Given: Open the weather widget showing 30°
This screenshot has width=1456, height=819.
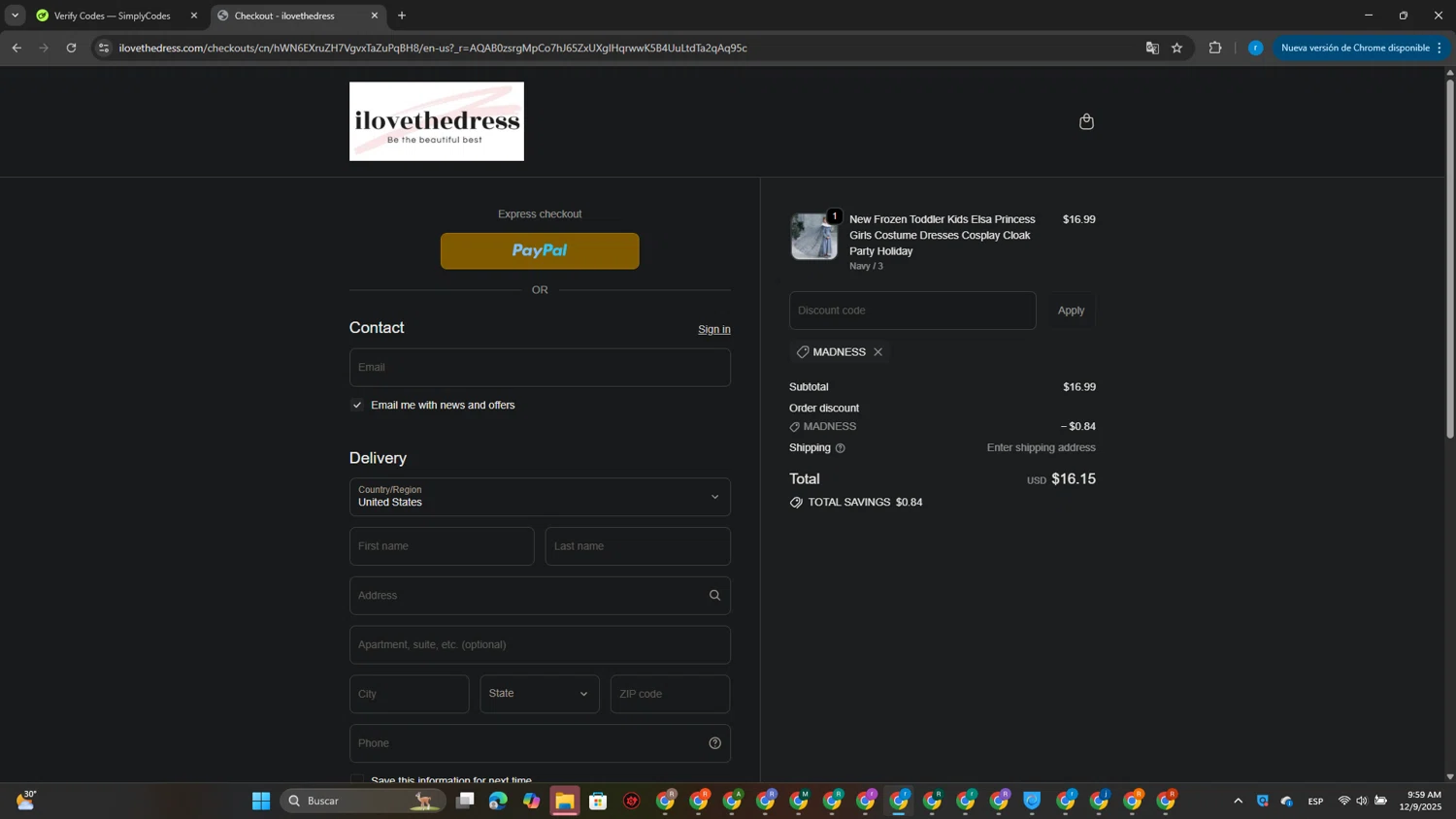Looking at the screenshot, I should pos(26,801).
